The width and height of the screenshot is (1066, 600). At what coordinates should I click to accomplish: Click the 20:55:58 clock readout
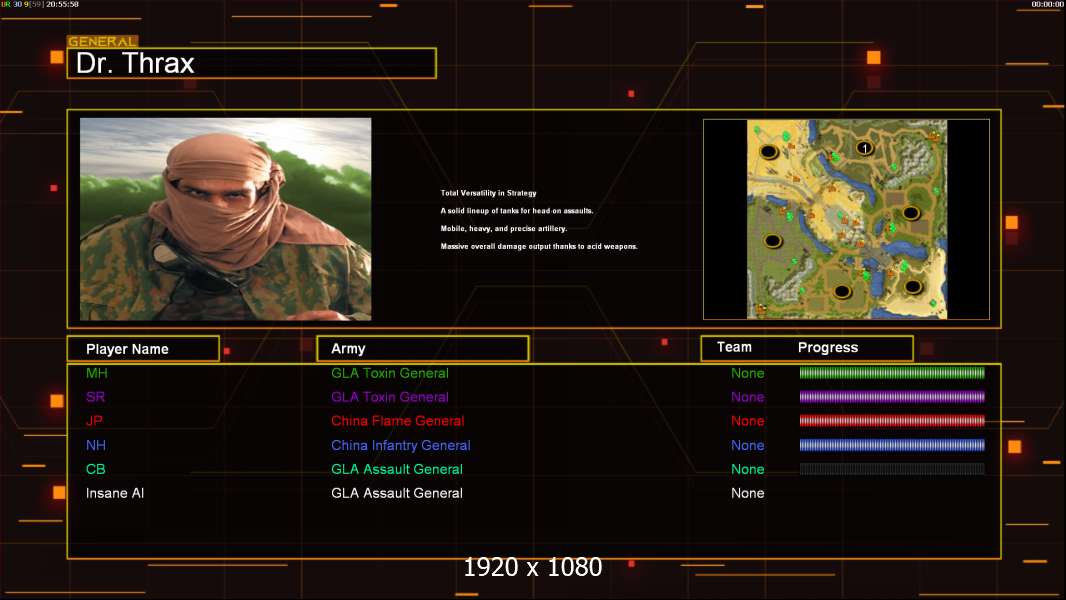click(x=63, y=4)
